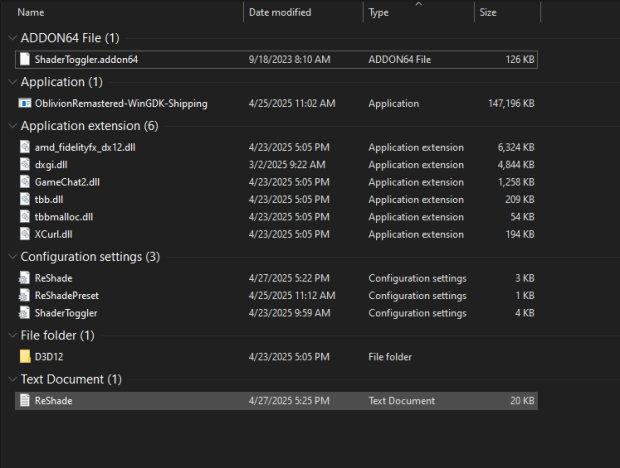620x468 pixels.
Task: Collapse the Configuration settings group
Action: click(x=13, y=257)
